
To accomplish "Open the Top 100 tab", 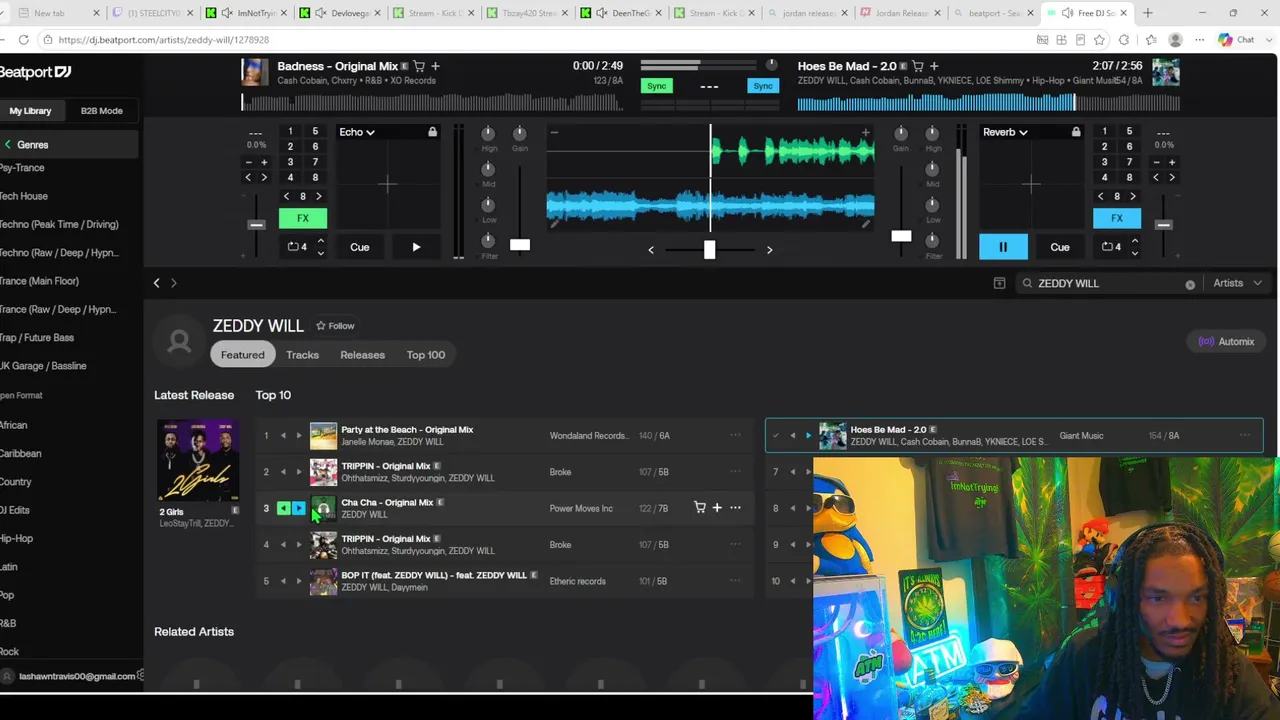I will tap(426, 355).
